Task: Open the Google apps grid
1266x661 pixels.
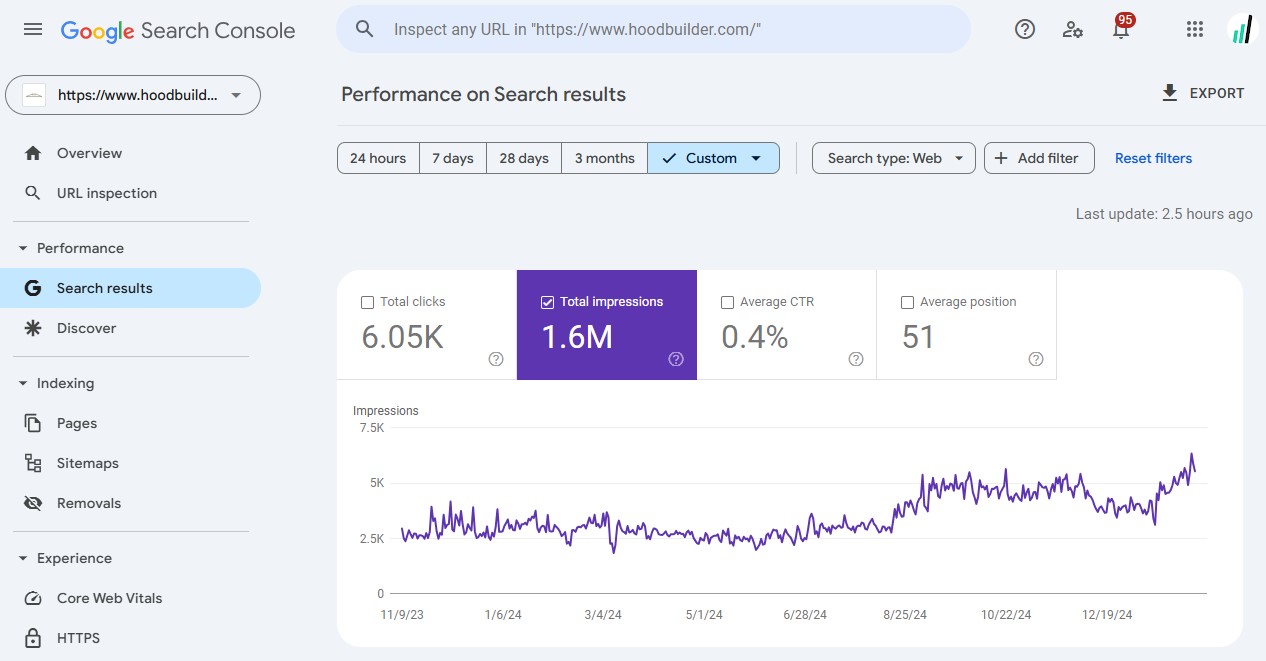Action: pos(1194,30)
